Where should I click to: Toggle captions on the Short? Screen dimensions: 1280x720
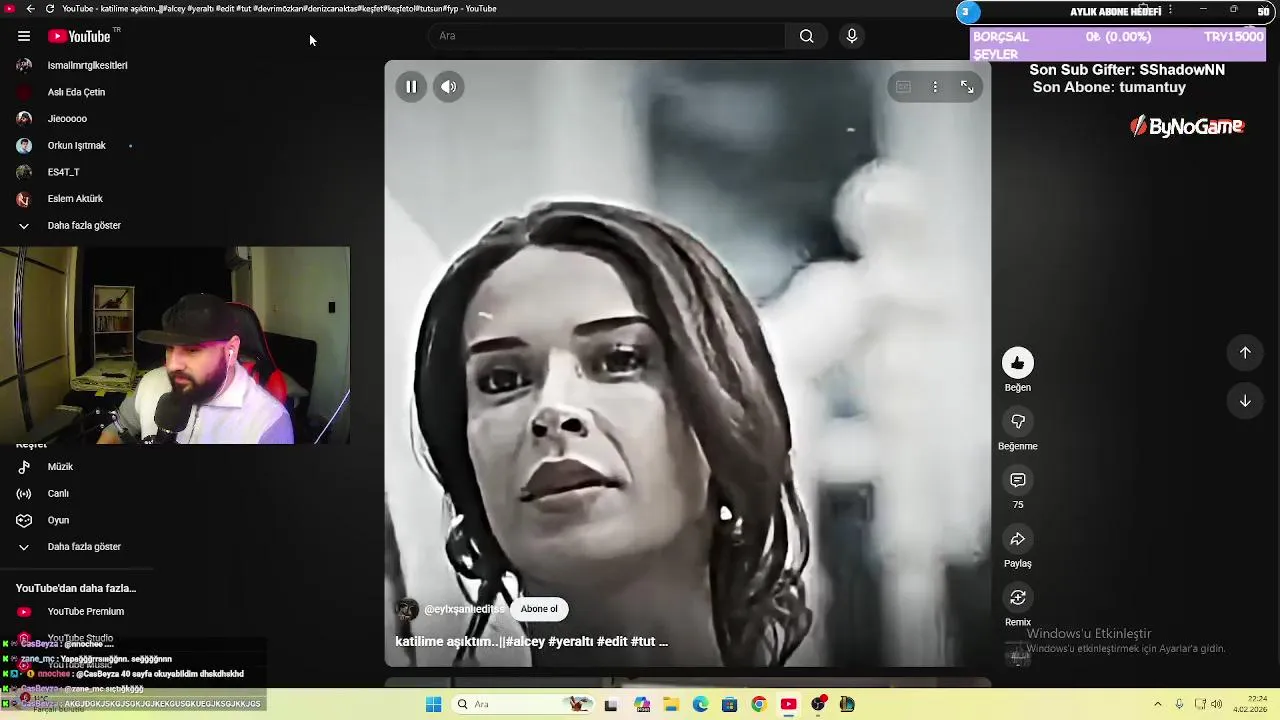coord(903,87)
